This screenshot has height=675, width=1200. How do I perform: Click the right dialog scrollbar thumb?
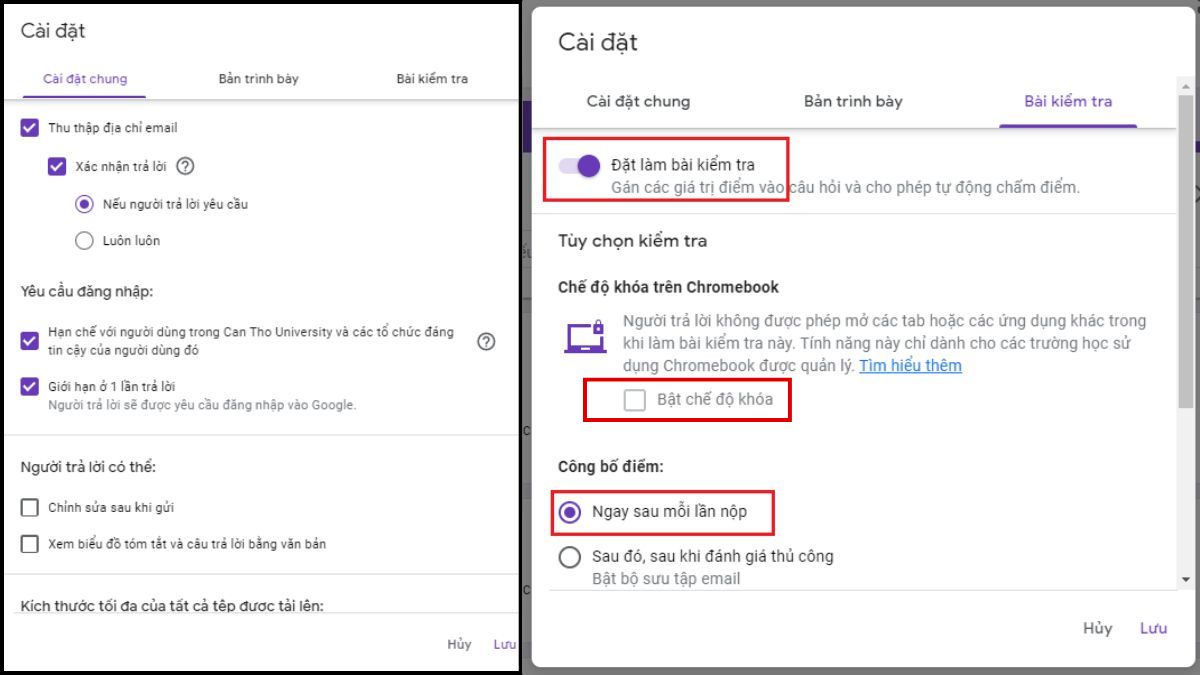[1186, 251]
